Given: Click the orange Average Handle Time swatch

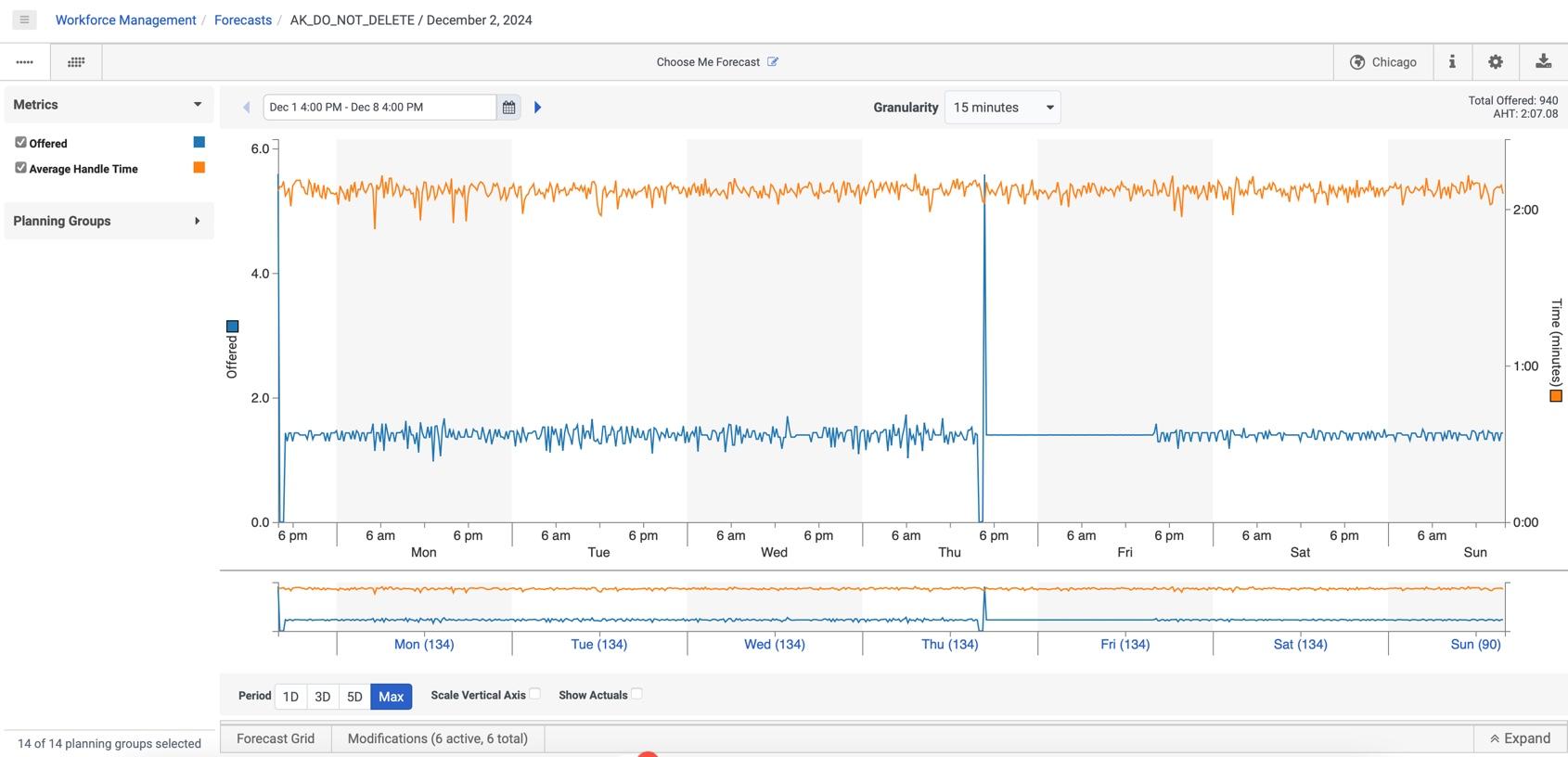Looking at the screenshot, I should [199, 168].
